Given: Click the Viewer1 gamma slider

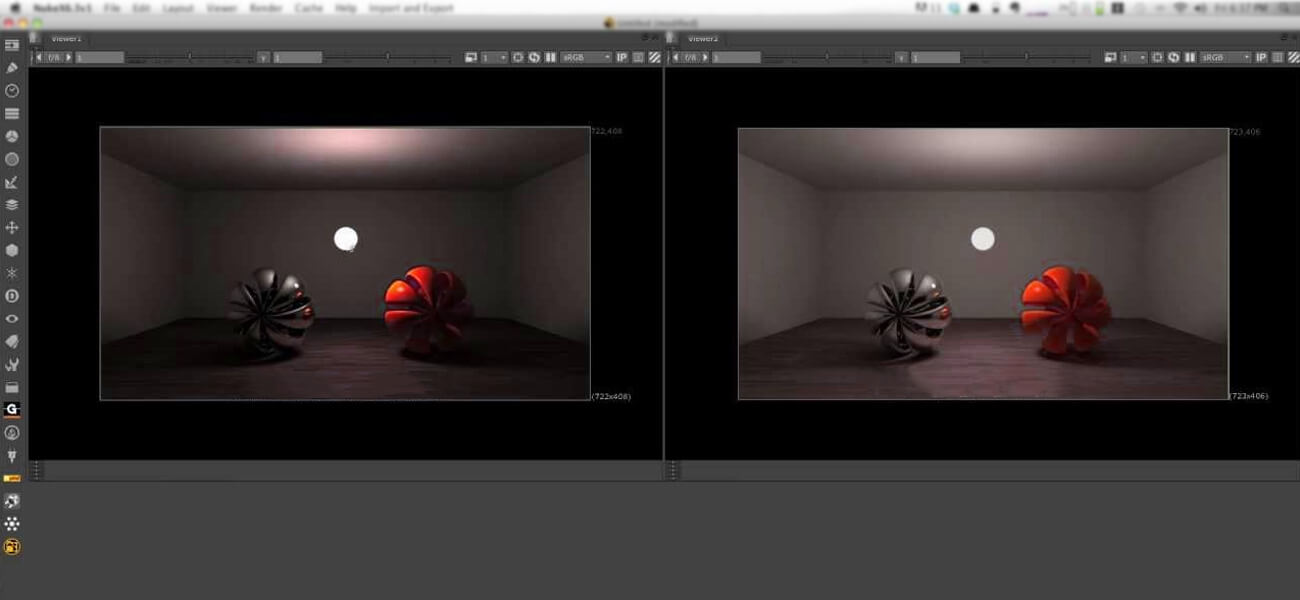Looking at the screenshot, I should (x=387, y=58).
